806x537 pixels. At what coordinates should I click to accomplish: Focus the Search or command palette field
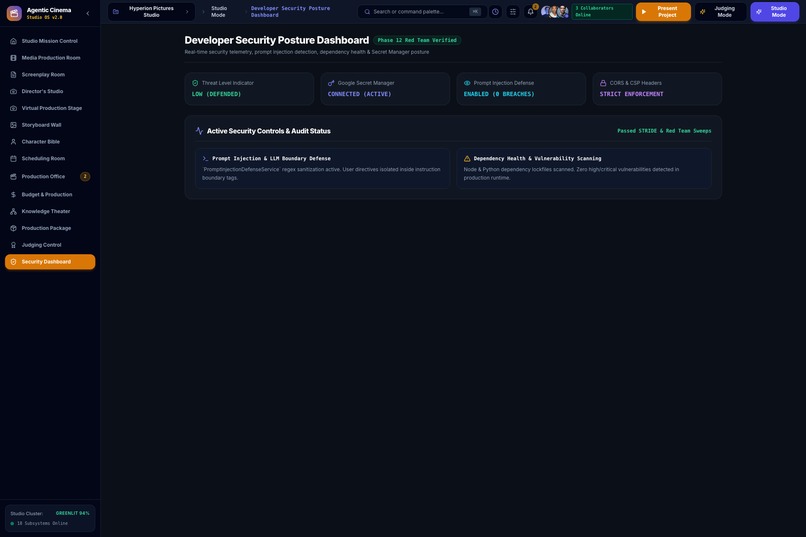coord(422,12)
